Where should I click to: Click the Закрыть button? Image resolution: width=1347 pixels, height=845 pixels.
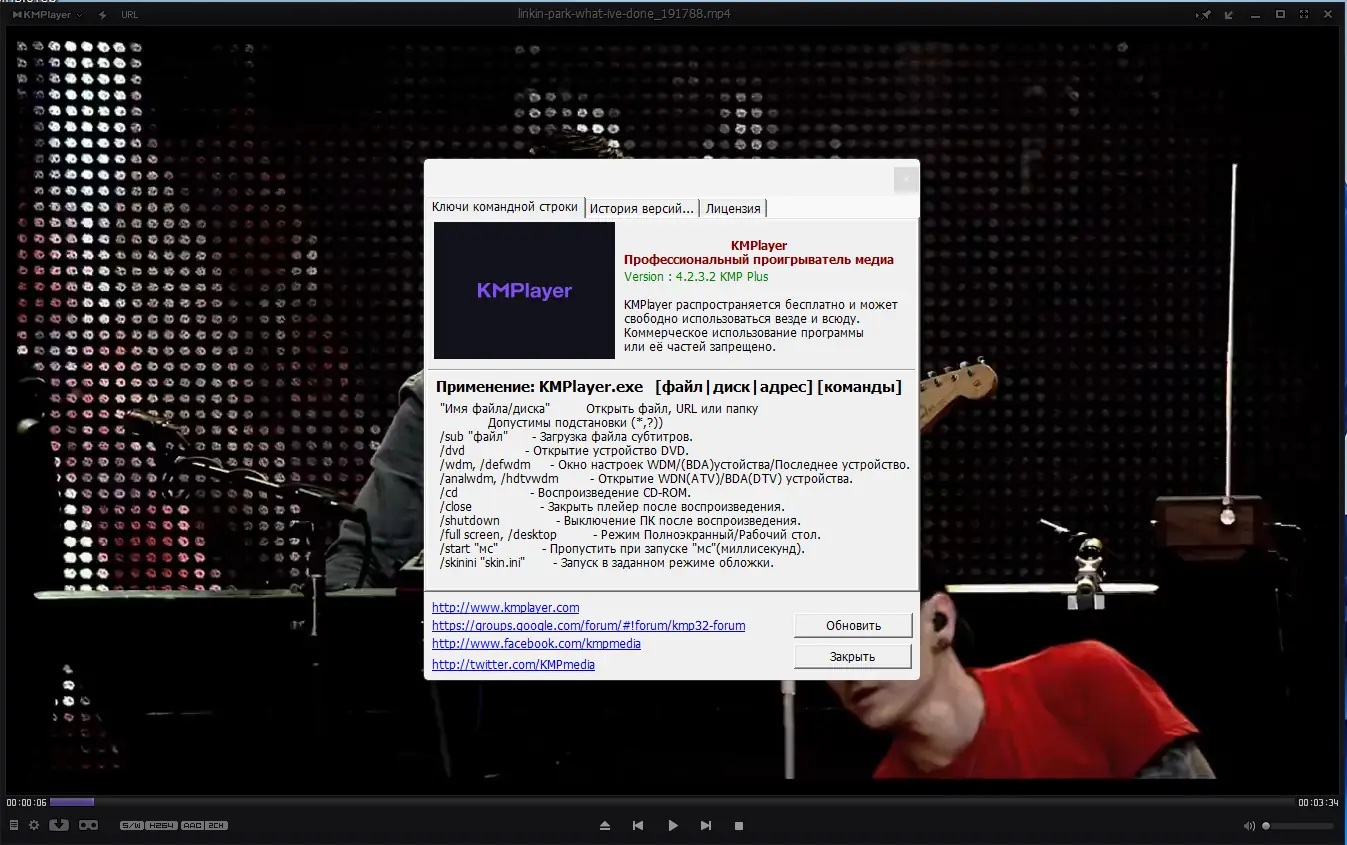coord(853,656)
